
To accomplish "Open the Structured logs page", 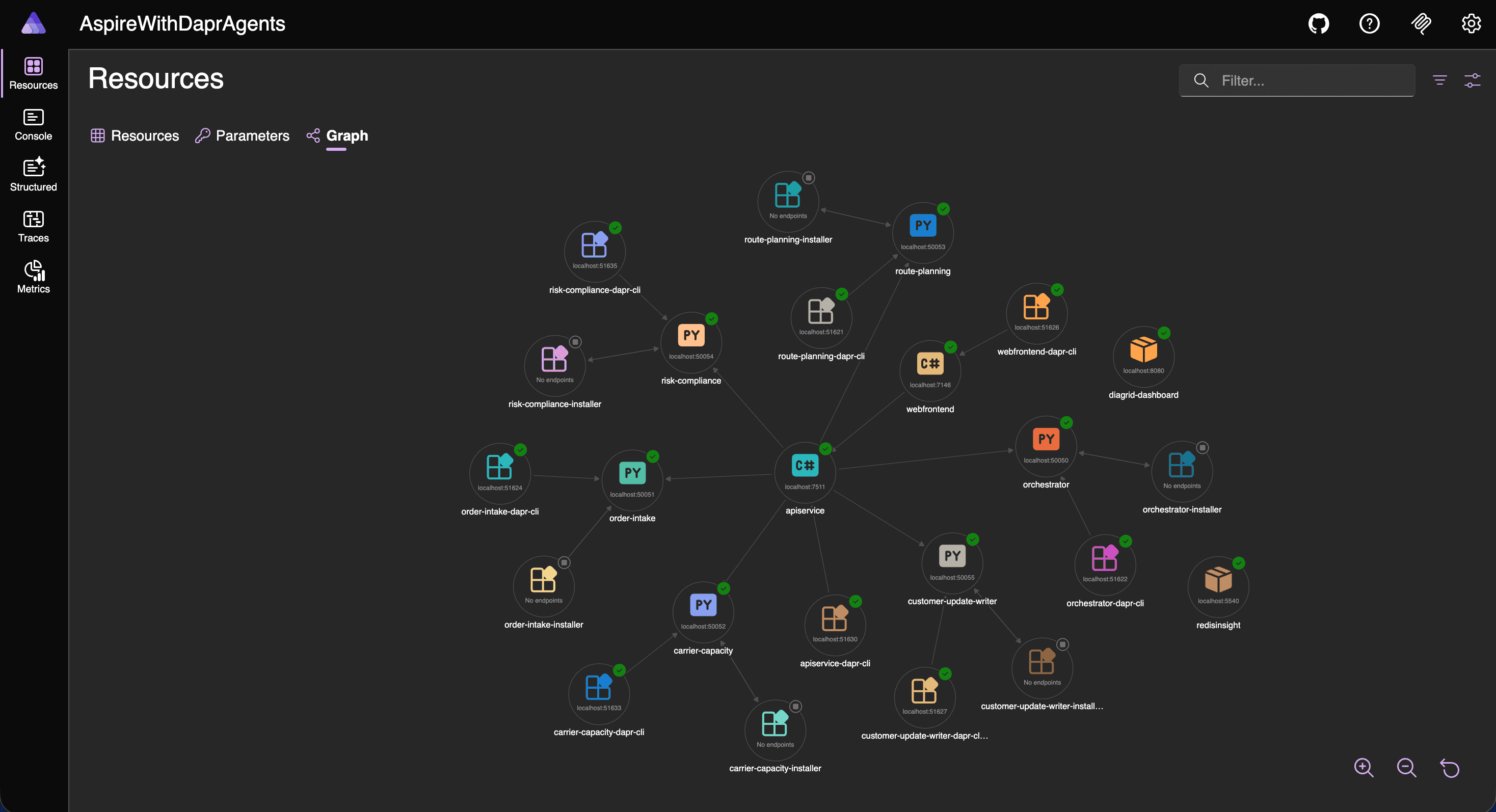I will point(33,175).
